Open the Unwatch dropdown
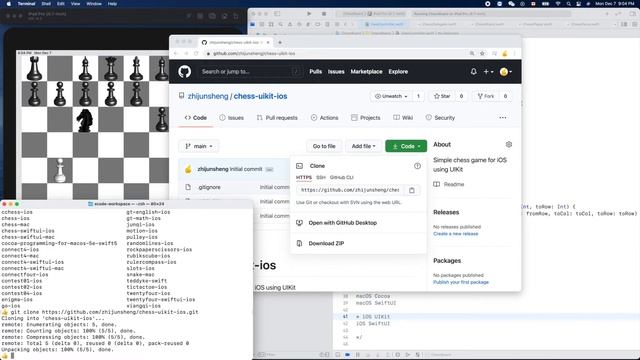This screenshot has width=640, height=360. coord(391,96)
